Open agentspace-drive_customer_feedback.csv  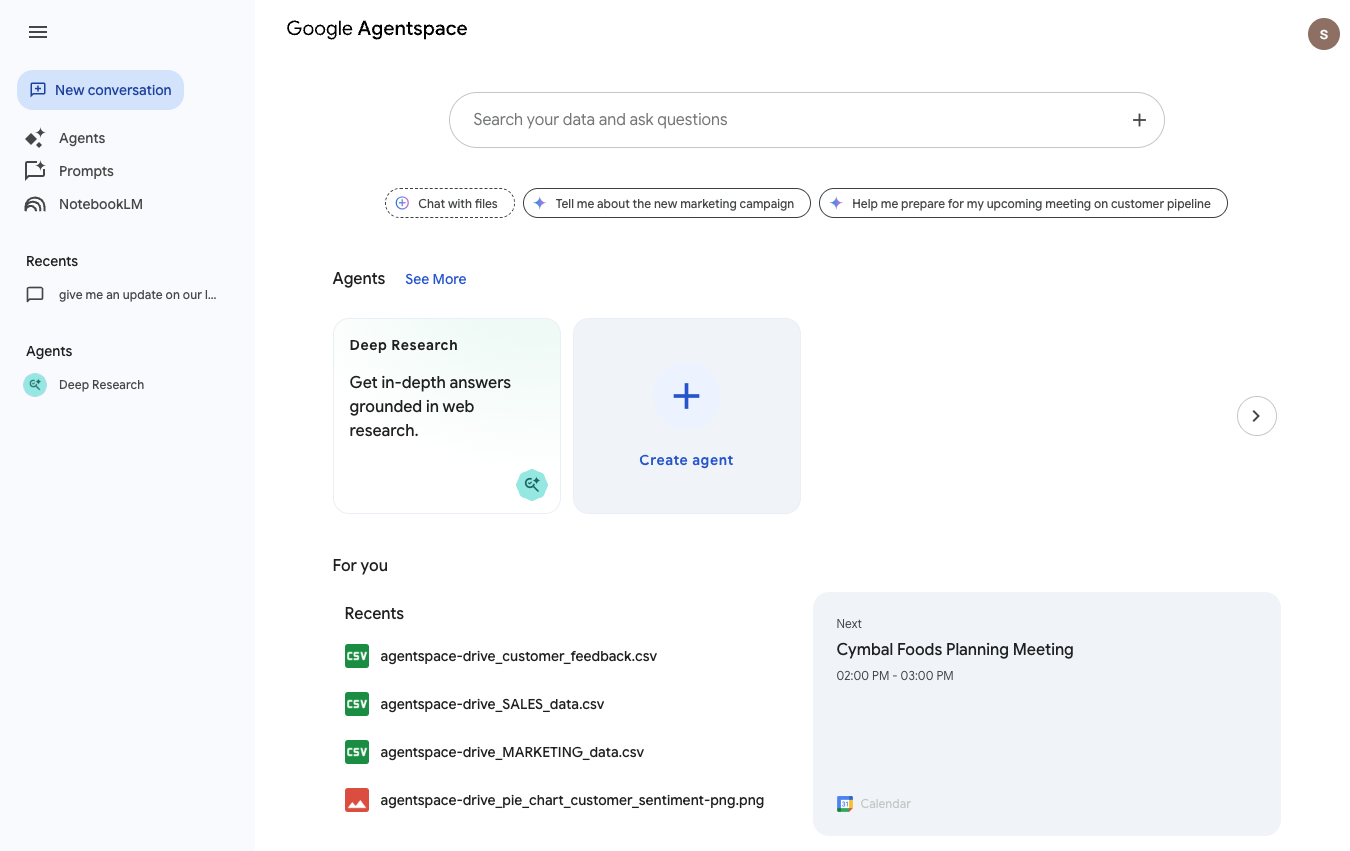point(518,656)
